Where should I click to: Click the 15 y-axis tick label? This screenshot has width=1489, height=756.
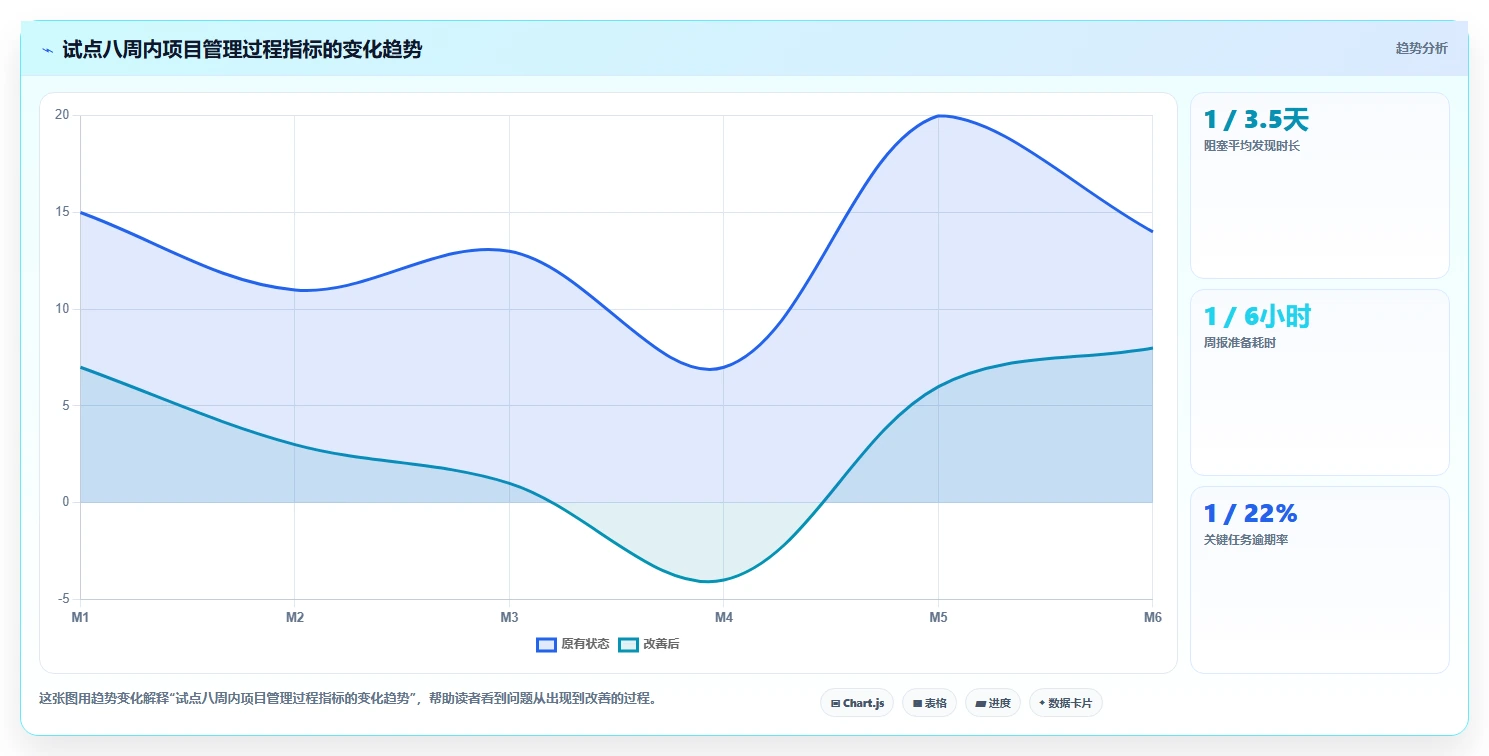[62, 212]
